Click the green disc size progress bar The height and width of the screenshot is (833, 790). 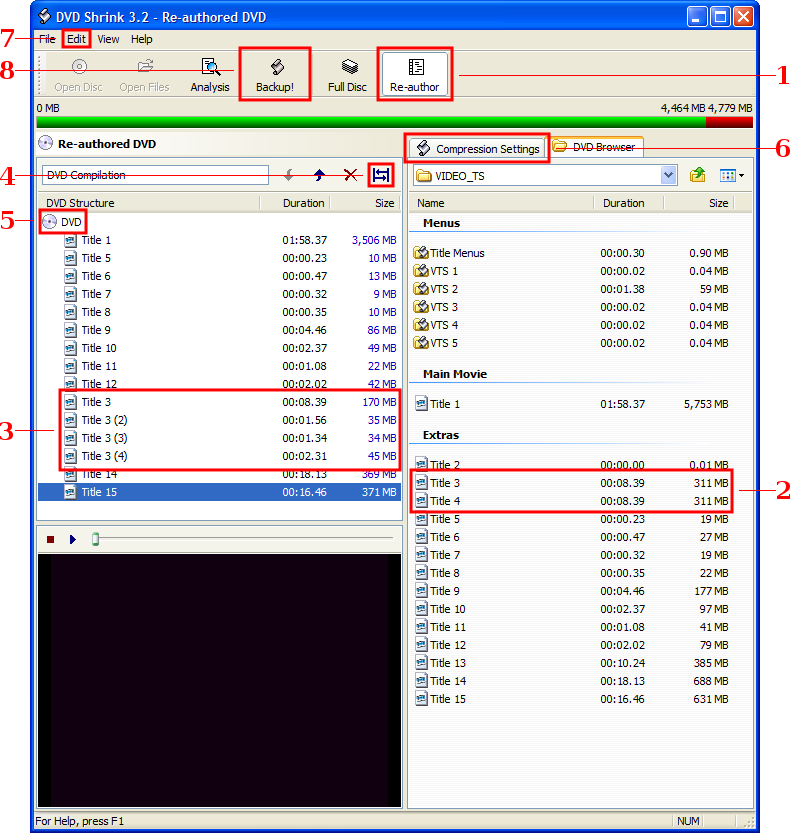click(x=371, y=122)
